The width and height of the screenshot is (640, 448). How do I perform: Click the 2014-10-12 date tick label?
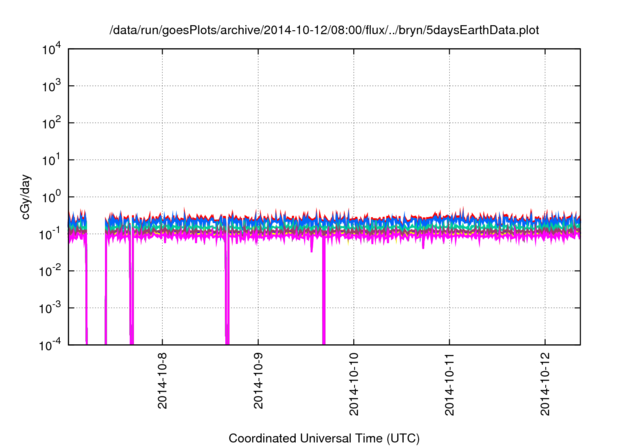coord(545,384)
